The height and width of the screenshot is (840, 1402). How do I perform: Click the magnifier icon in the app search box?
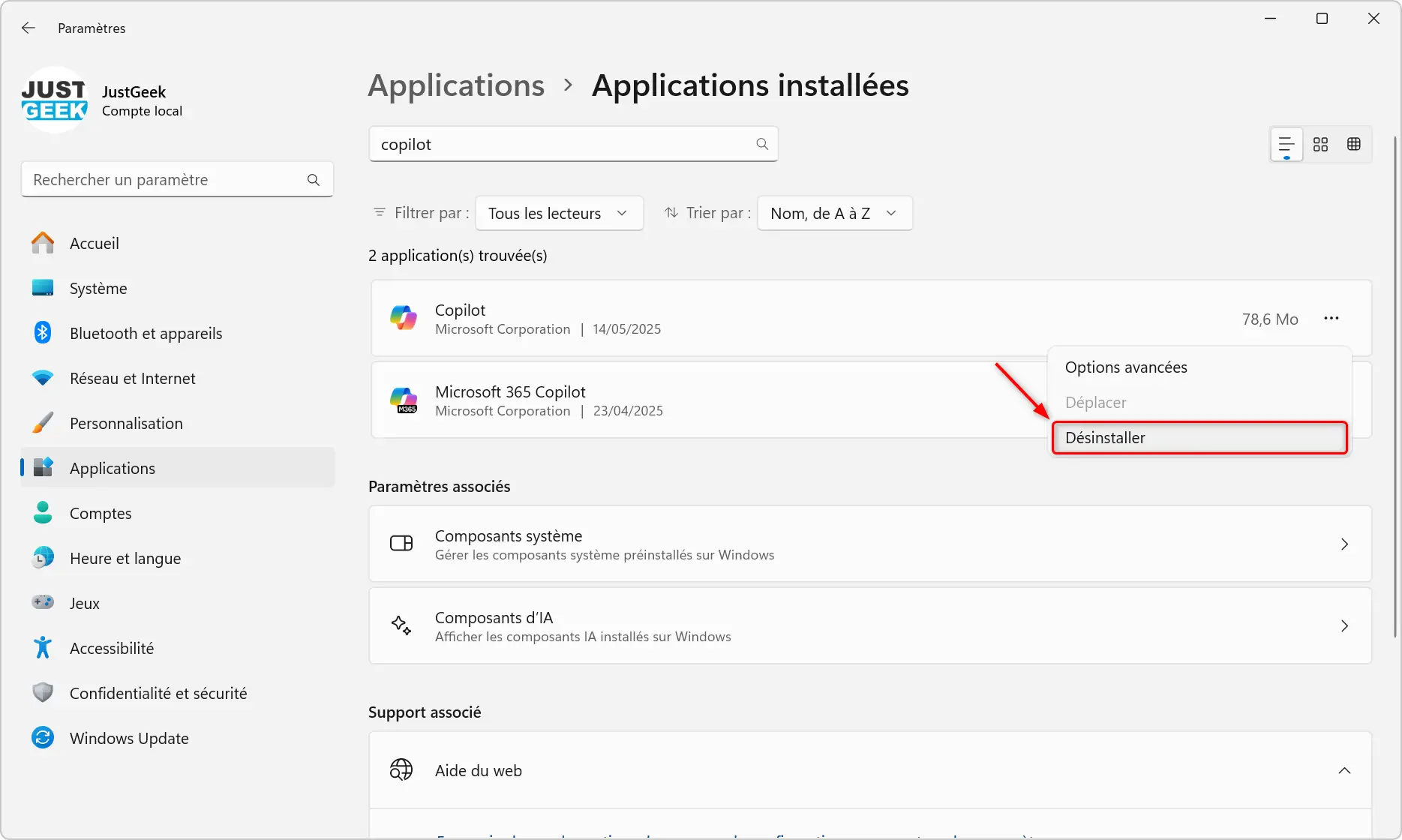(x=762, y=144)
